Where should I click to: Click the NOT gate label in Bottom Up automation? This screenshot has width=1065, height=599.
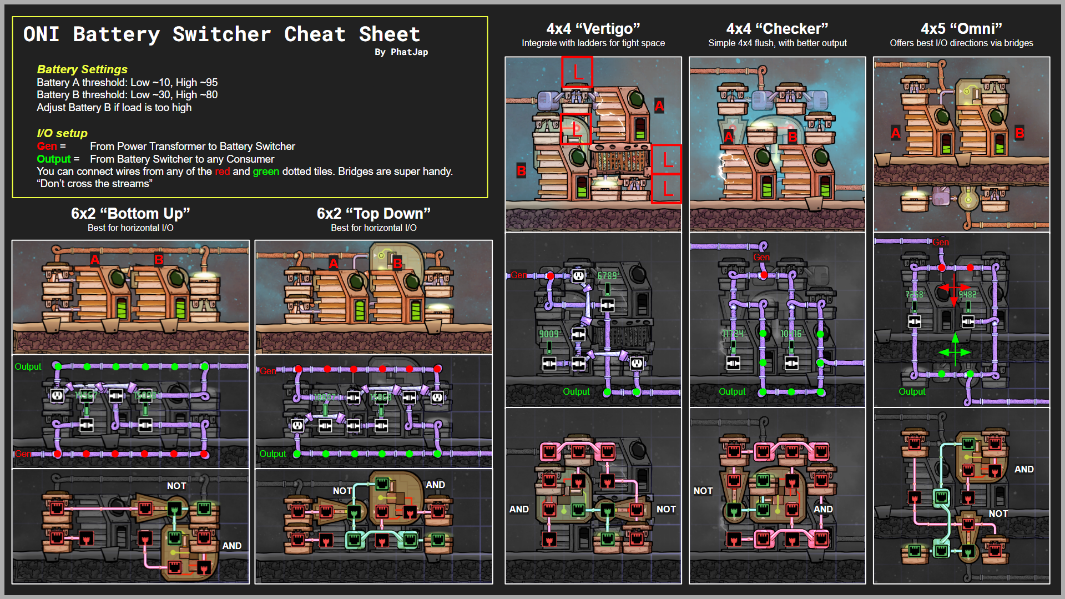point(177,486)
